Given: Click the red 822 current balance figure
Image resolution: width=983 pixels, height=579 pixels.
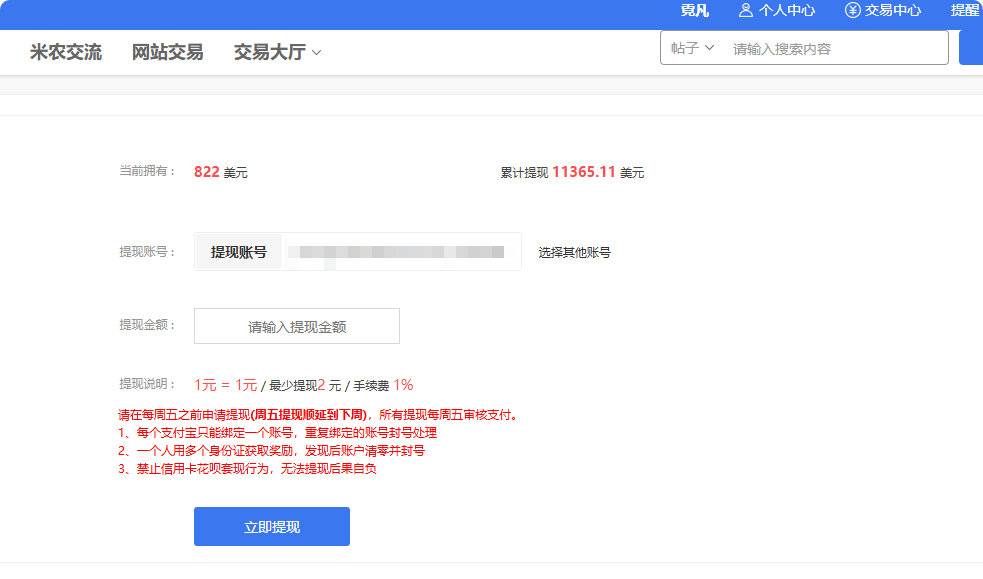Looking at the screenshot, I should click(x=206, y=172).
